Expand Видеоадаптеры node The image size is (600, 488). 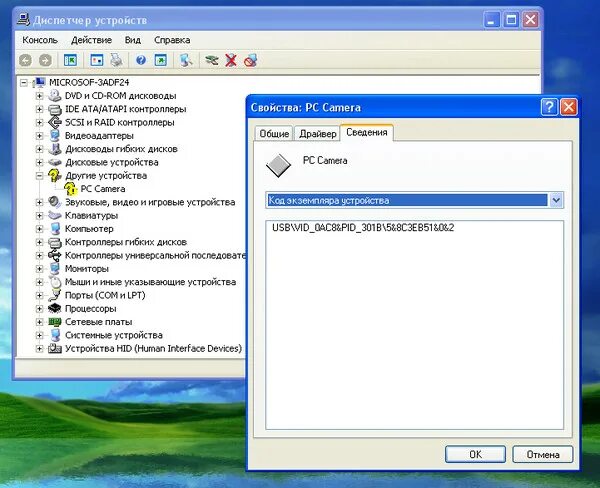[x=39, y=135]
